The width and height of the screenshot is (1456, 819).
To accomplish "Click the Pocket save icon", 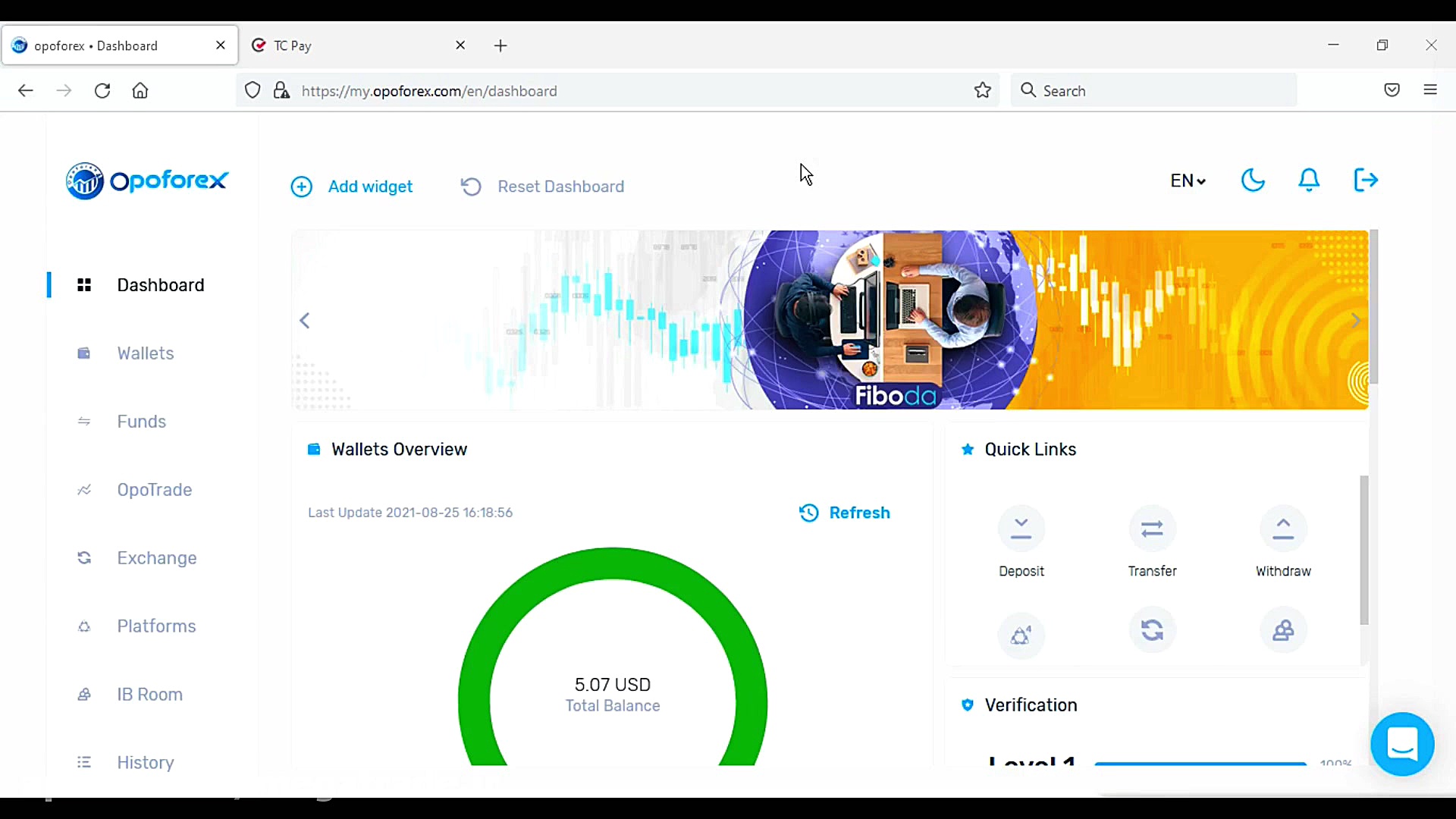I will point(1392,91).
